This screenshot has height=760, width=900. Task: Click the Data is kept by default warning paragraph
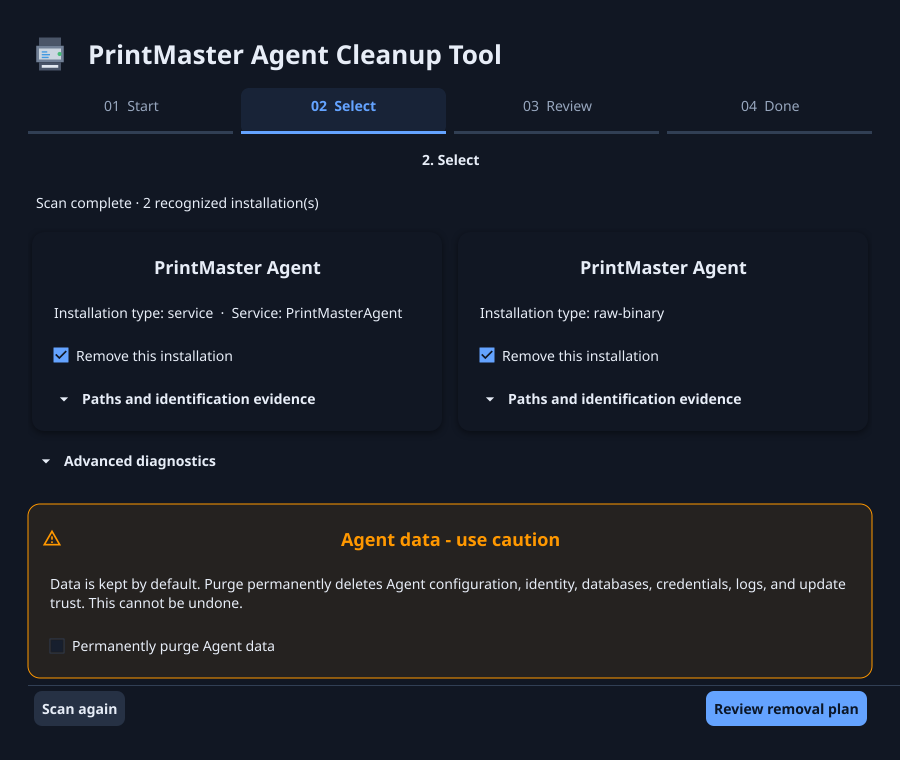point(448,594)
